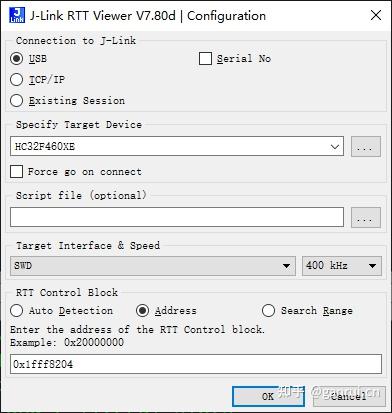Expand the SWD target interface dropdown
The width and height of the screenshot is (392, 413).
point(153,266)
